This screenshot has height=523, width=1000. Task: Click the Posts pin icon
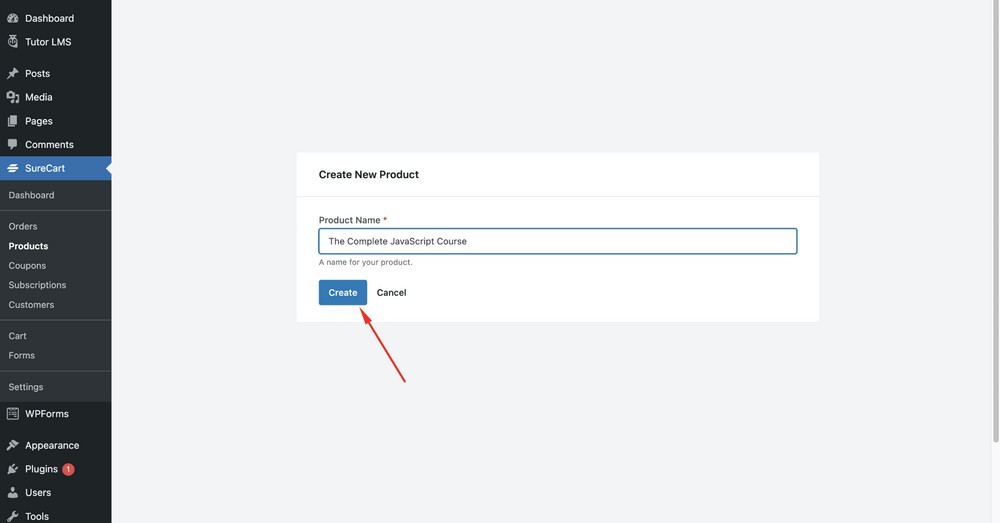13,73
